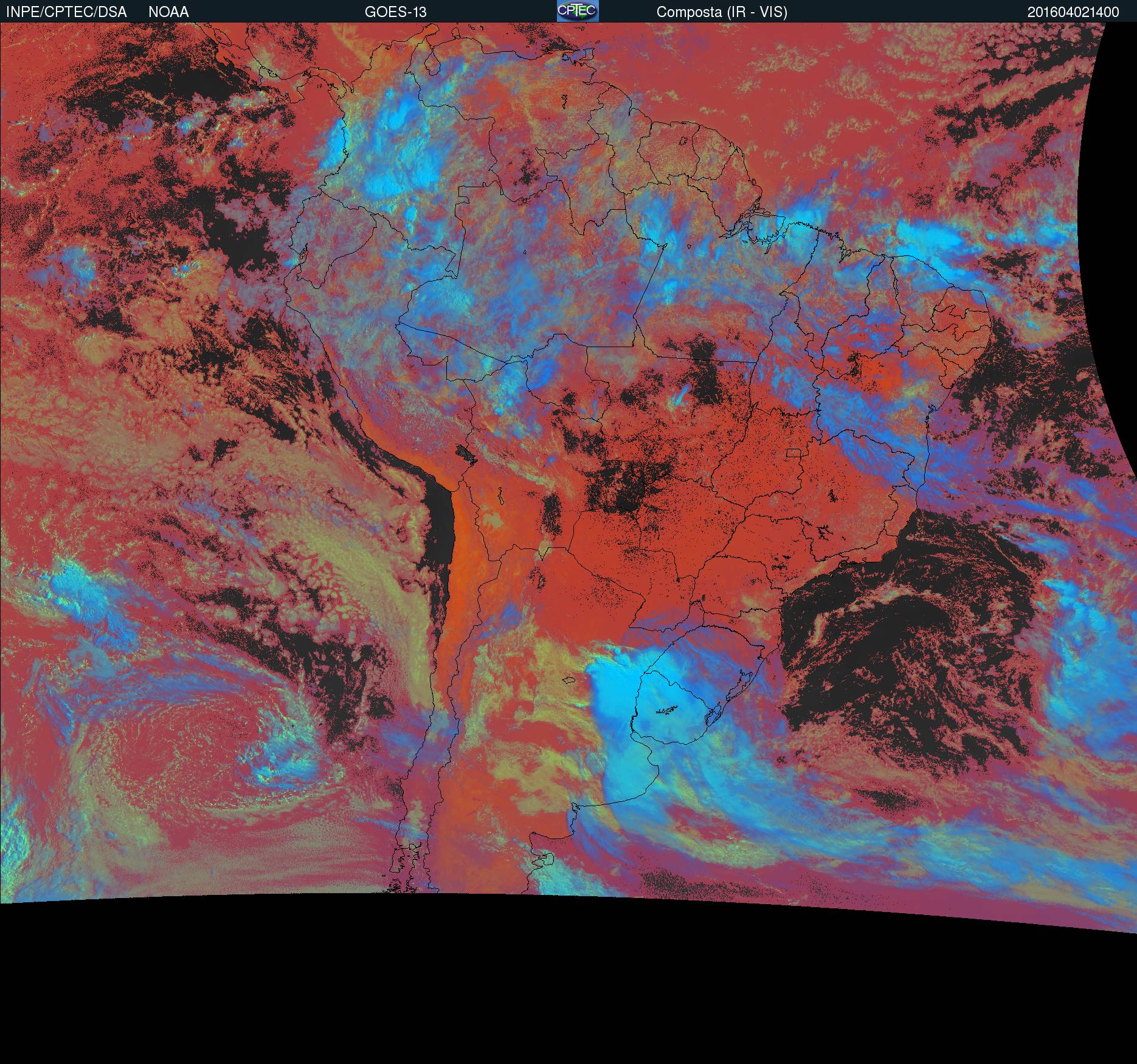
Task: Click the Composta (IR - VIS) title
Action: (x=722, y=12)
